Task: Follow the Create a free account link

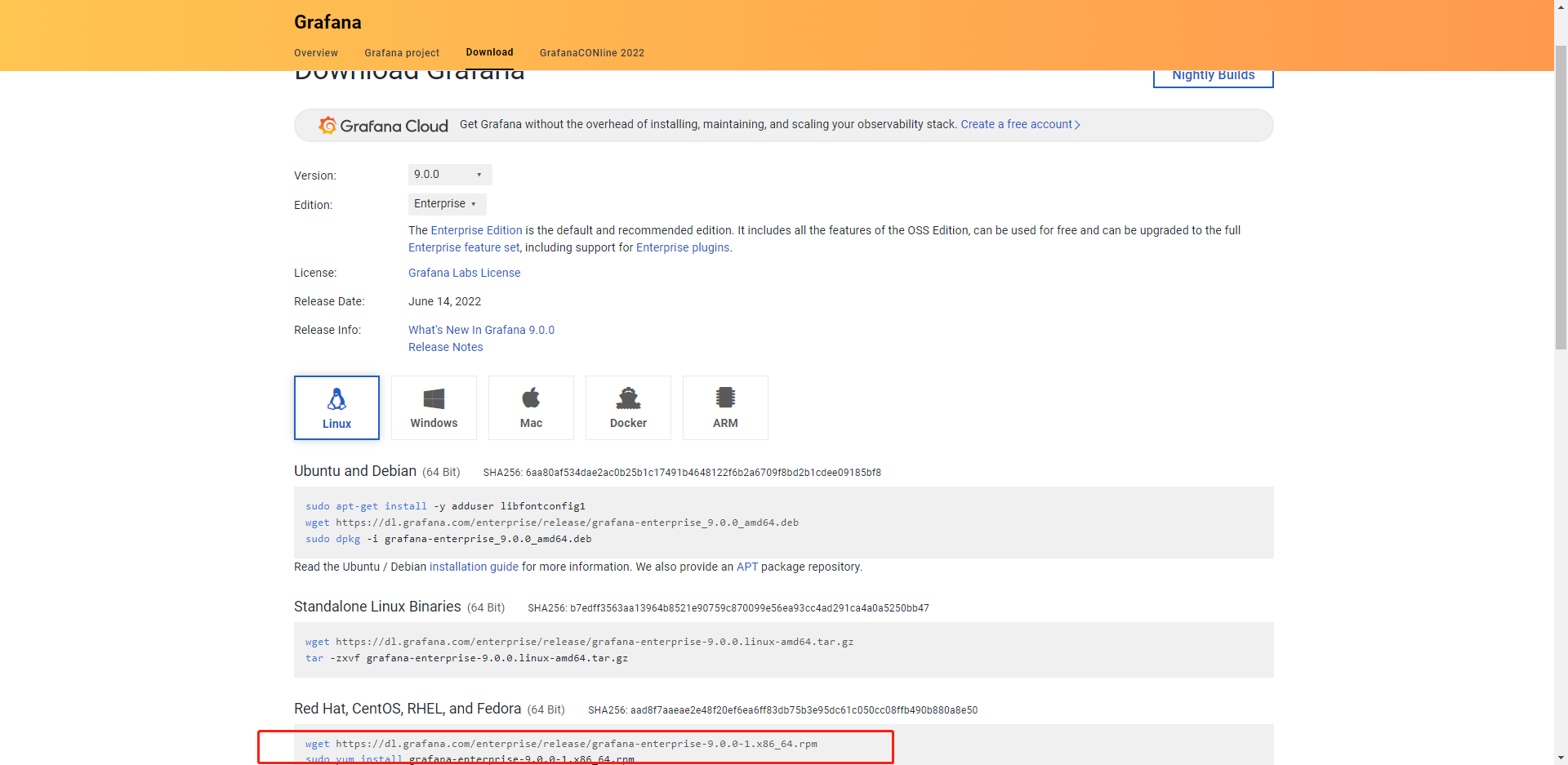Action: pyautogui.click(x=1021, y=124)
